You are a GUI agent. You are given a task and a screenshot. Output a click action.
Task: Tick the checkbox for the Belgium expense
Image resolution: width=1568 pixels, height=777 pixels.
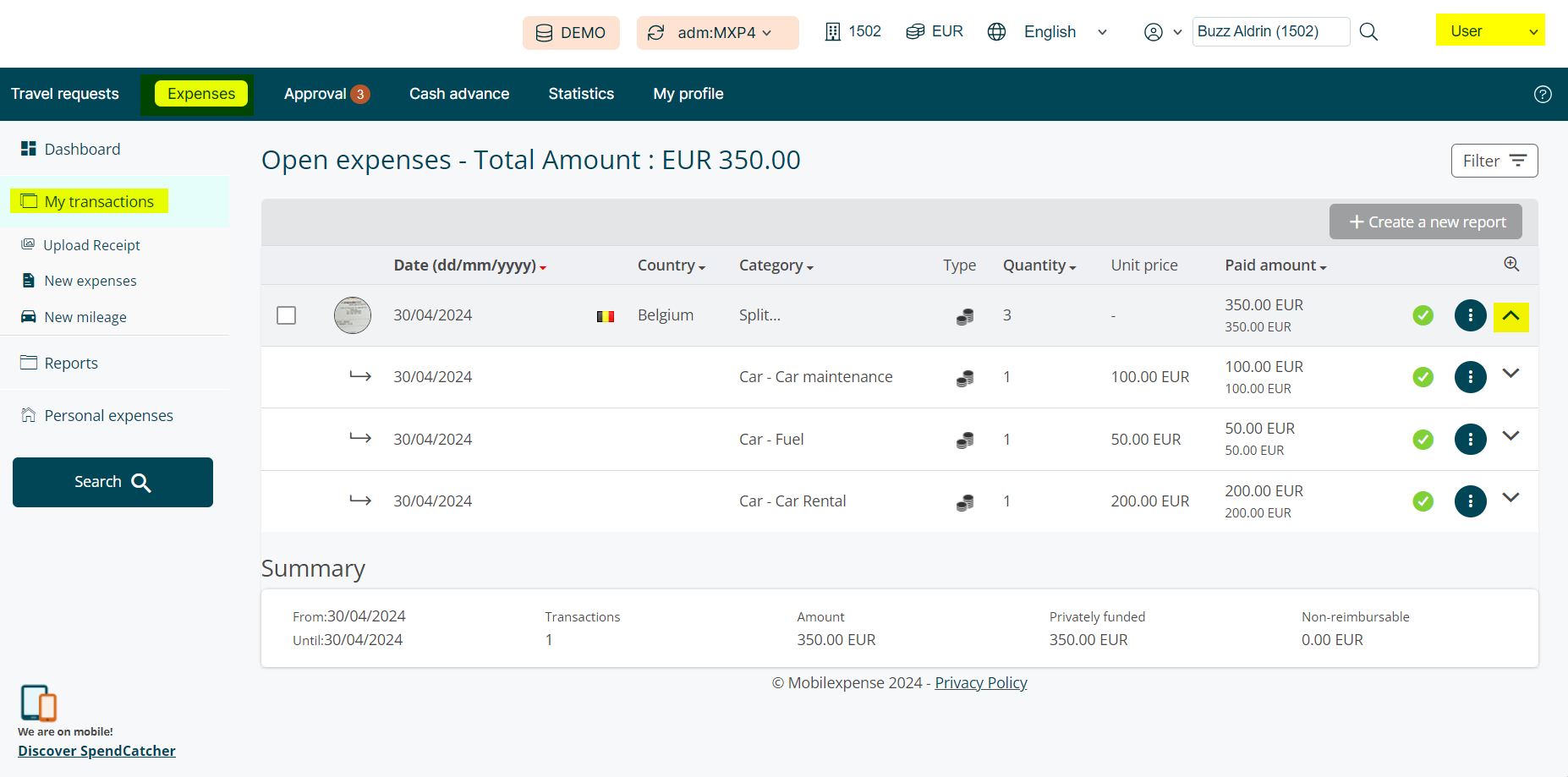pos(287,315)
